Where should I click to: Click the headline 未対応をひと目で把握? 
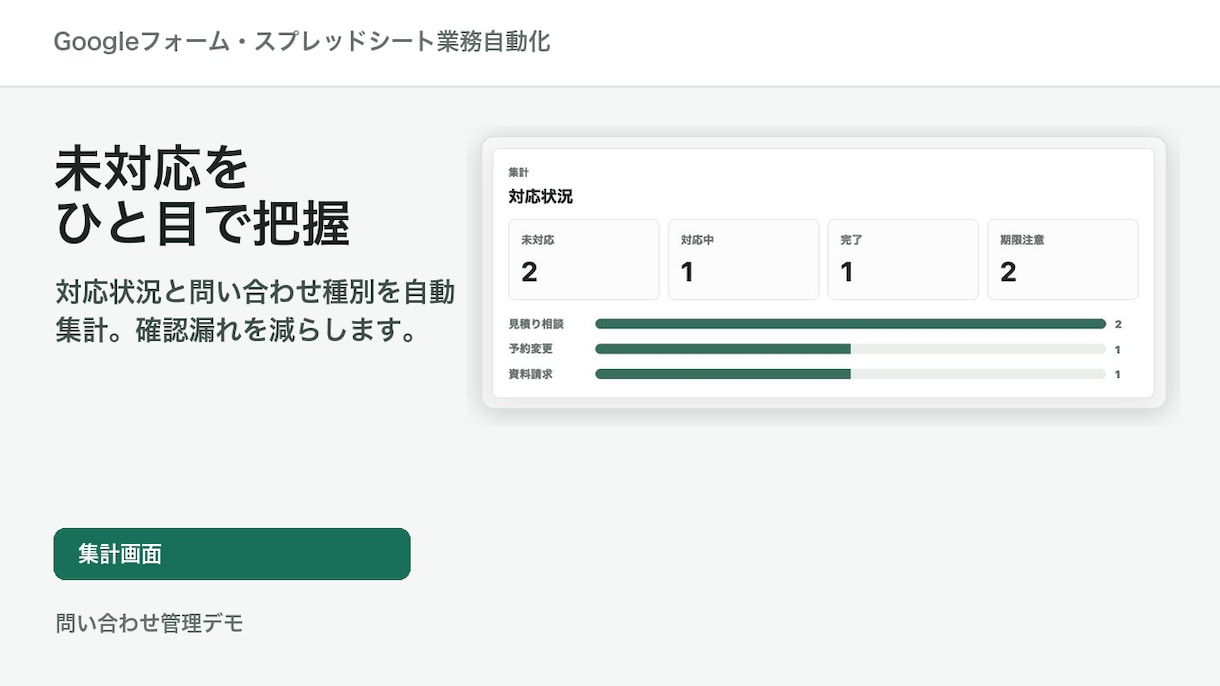(203, 197)
